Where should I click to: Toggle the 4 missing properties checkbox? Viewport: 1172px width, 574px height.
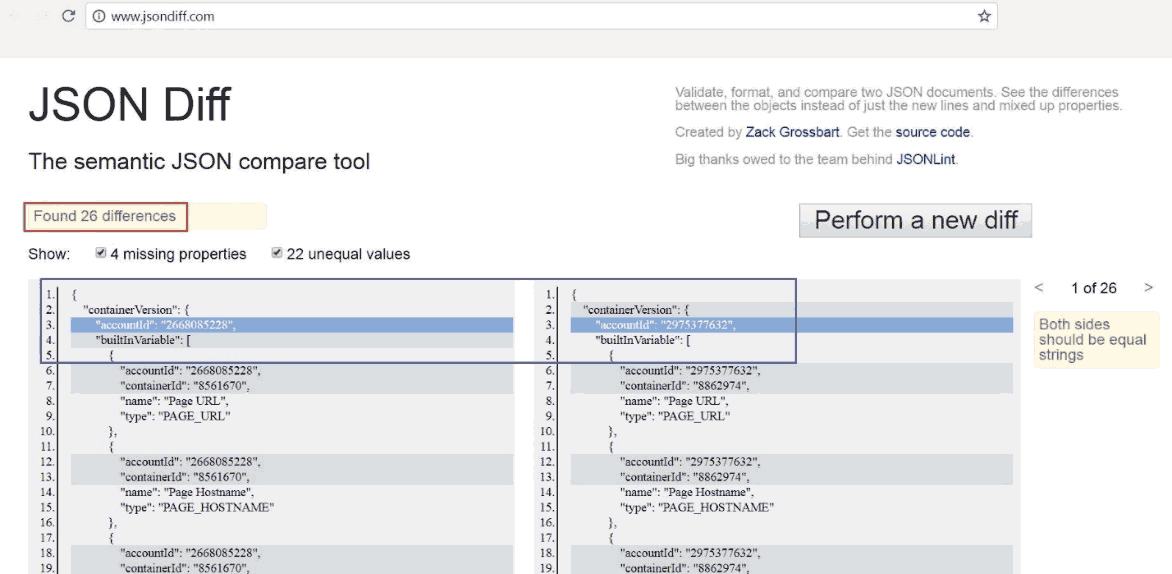(x=101, y=253)
